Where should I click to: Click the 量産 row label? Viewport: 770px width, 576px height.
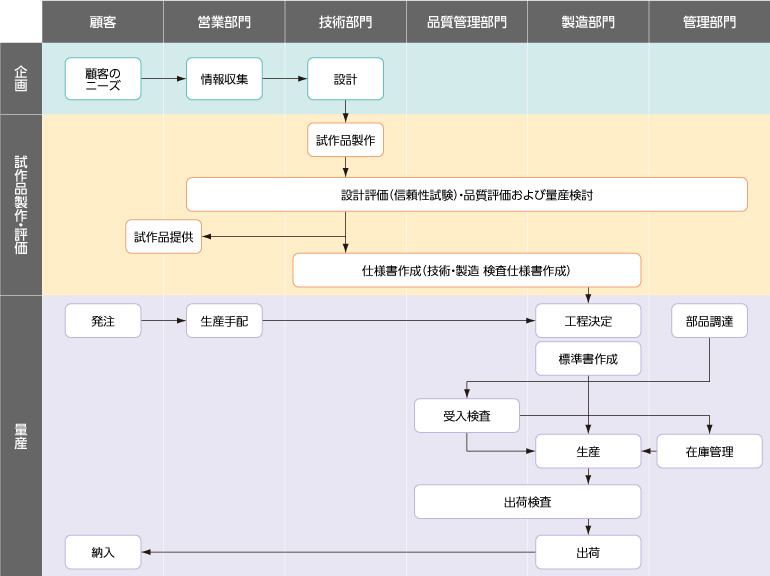click(21, 435)
